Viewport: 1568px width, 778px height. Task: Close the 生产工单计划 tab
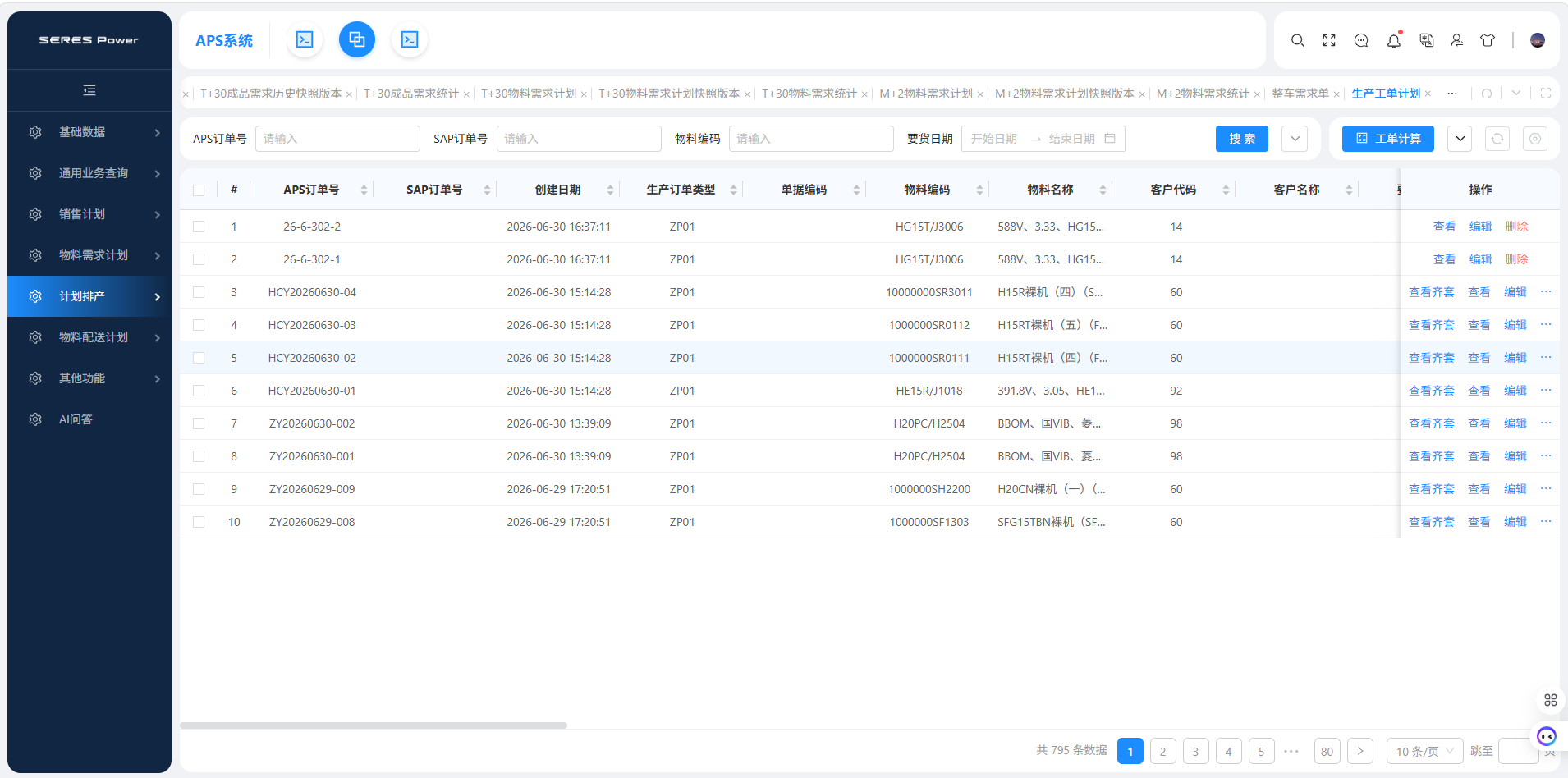[1428, 94]
